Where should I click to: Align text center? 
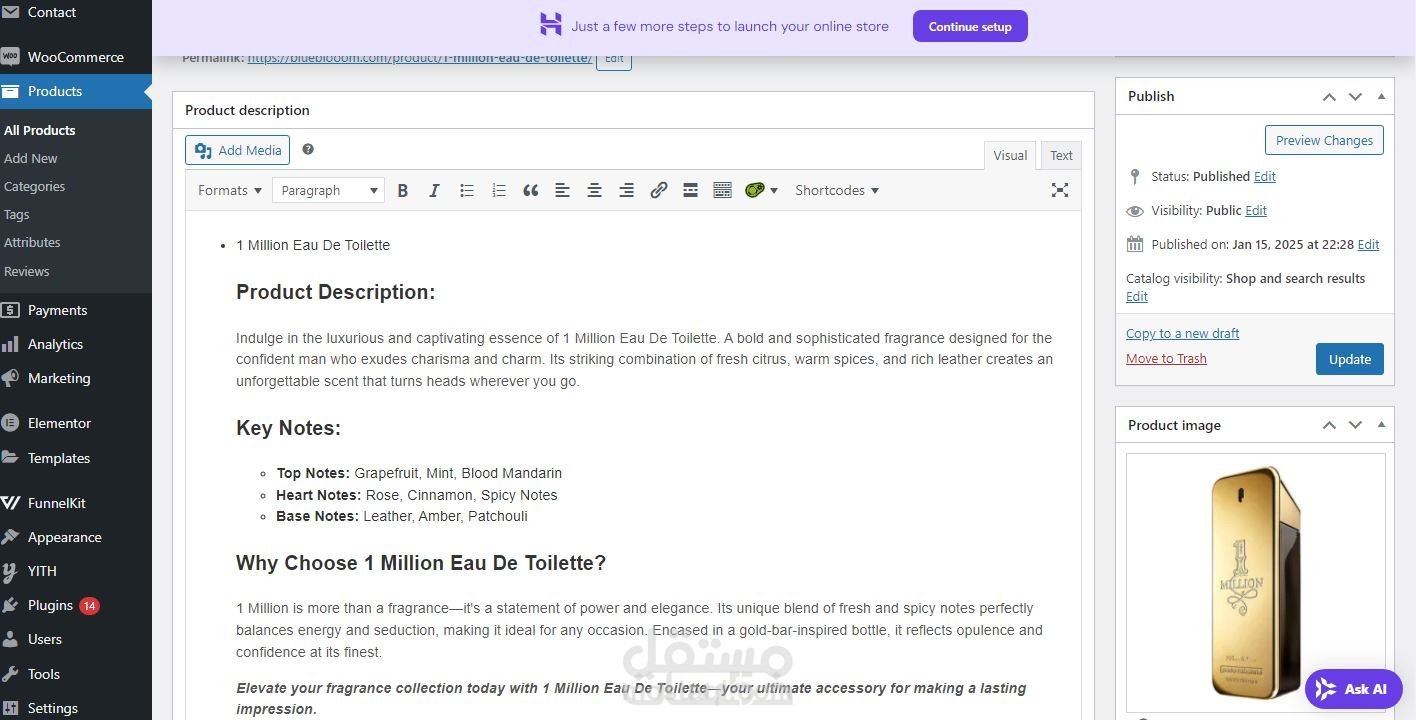click(x=594, y=190)
